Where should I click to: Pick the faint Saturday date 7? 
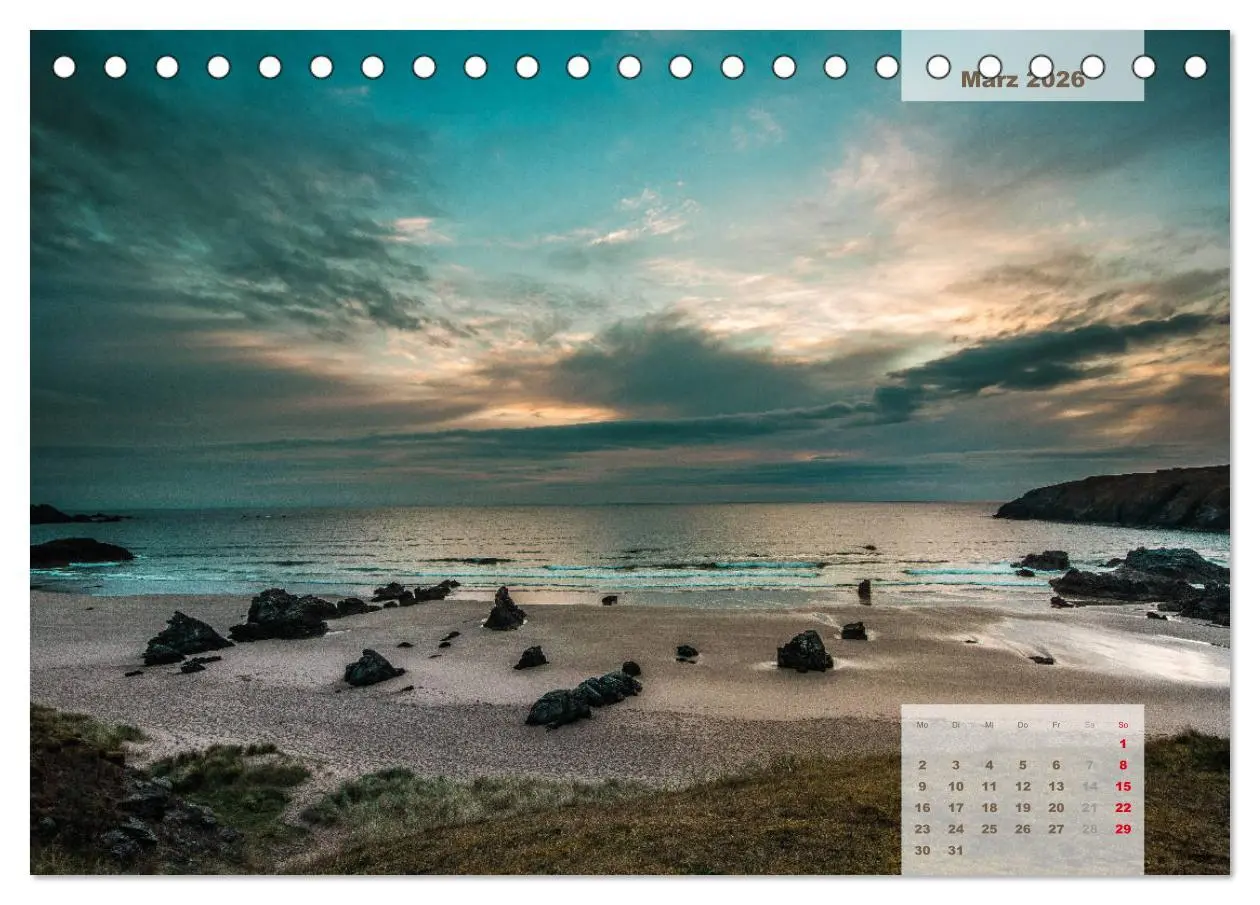[1089, 765]
